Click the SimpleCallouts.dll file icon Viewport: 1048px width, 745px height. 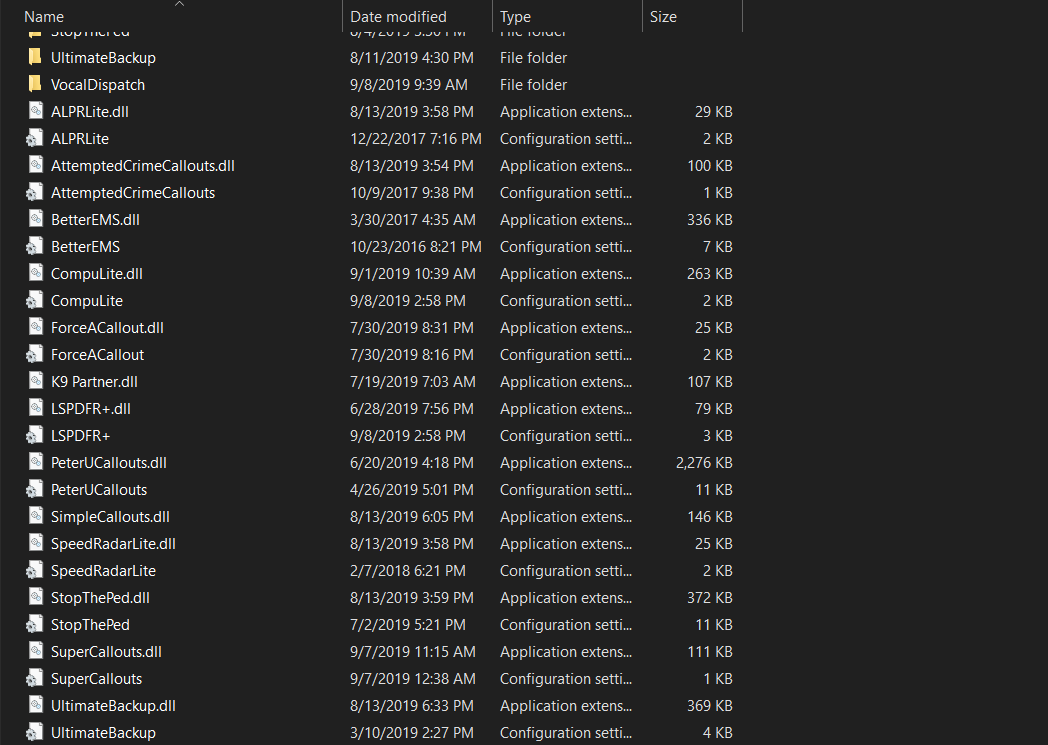(35, 516)
